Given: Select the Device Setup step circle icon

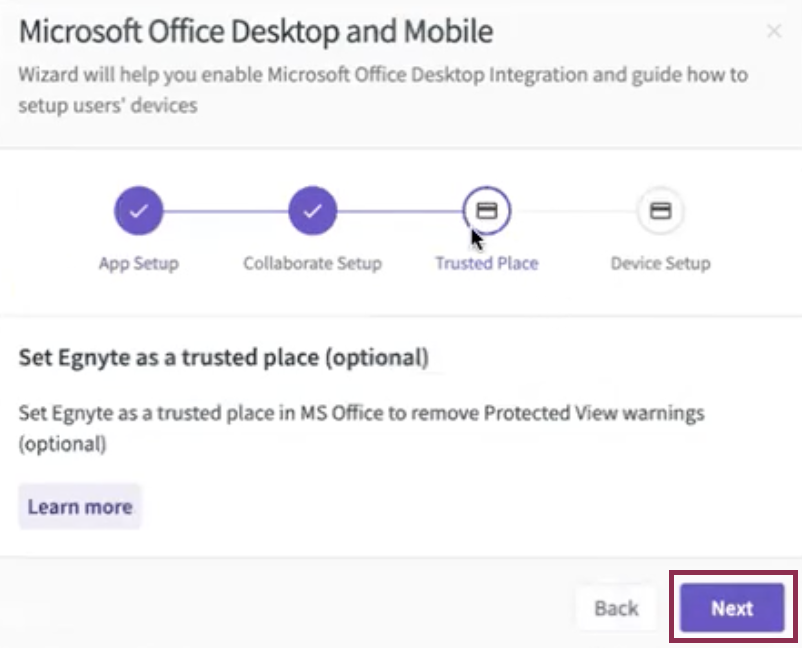Looking at the screenshot, I should point(660,211).
